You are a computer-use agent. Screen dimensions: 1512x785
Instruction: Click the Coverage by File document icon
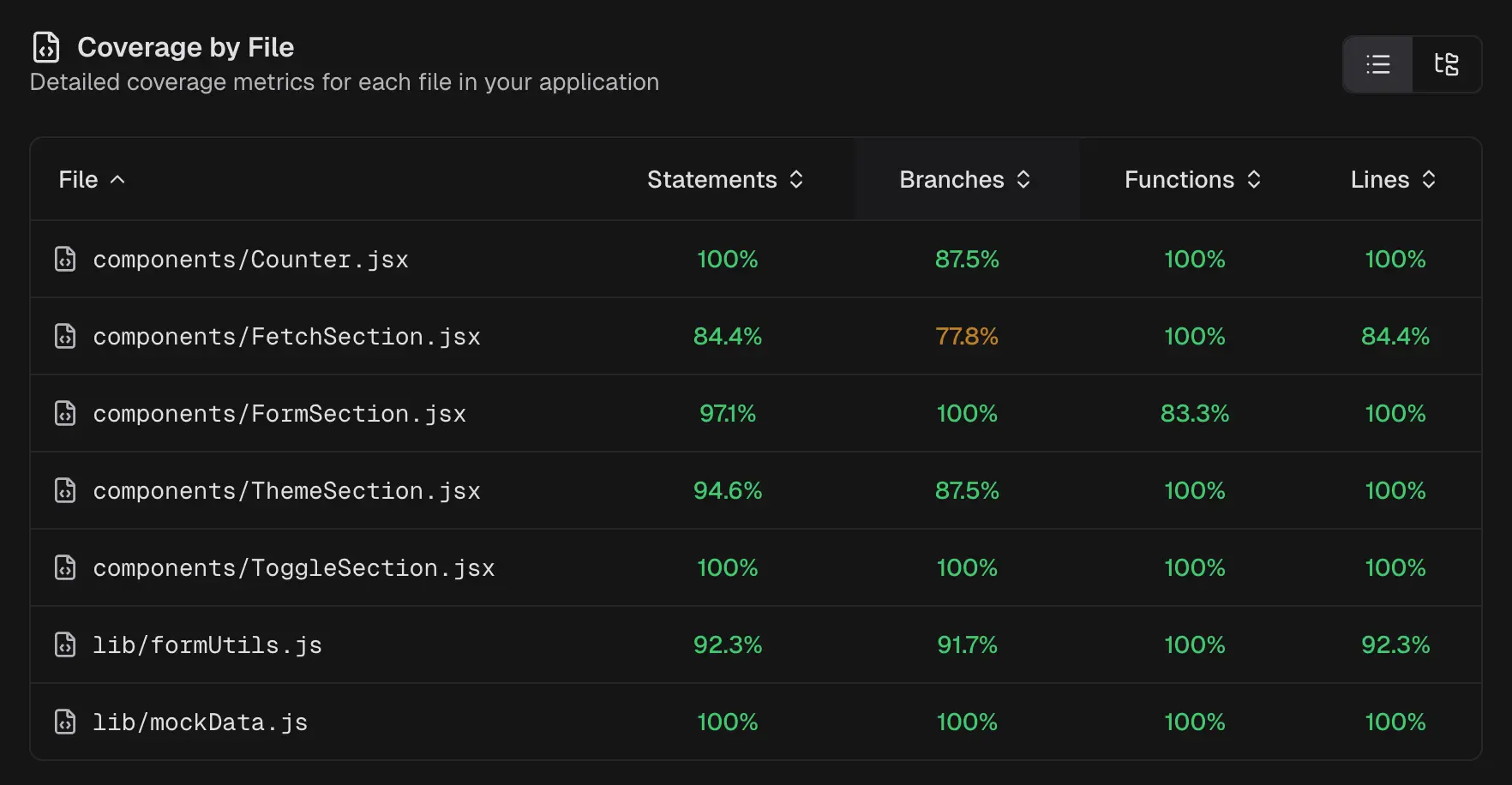pos(46,48)
